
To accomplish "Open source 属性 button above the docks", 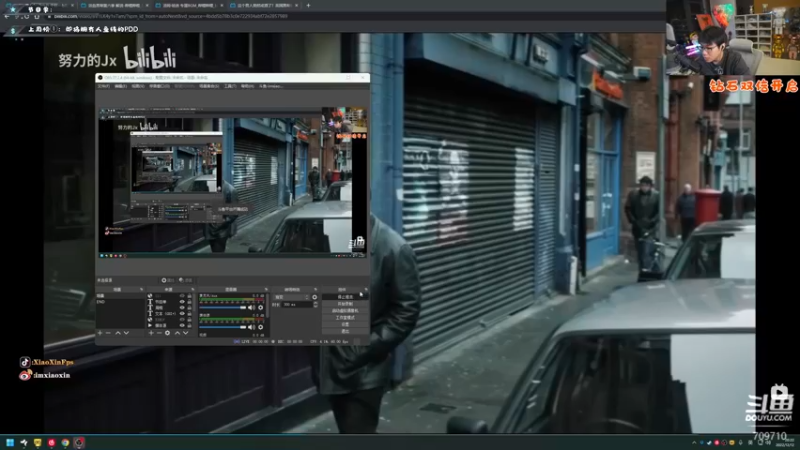I will click(168, 280).
